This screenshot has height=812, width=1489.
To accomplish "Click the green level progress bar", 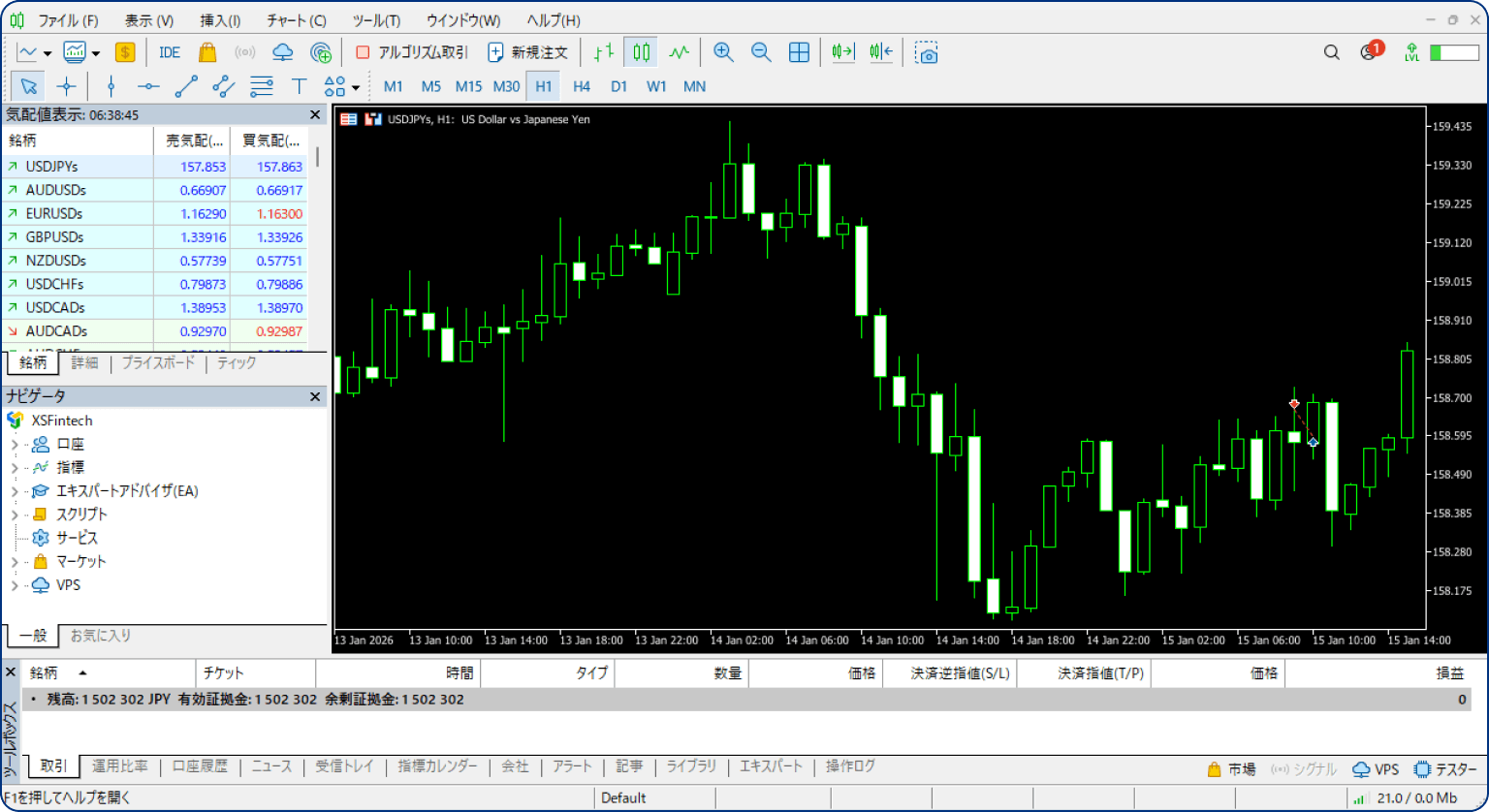I will pyautogui.click(x=1453, y=52).
